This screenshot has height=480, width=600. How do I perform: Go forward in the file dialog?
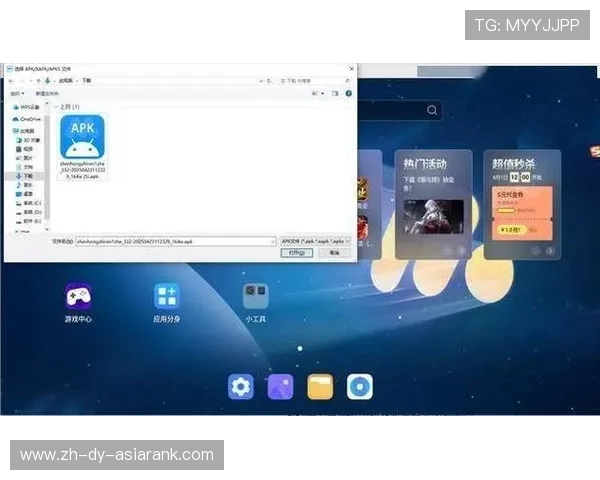click(22, 81)
